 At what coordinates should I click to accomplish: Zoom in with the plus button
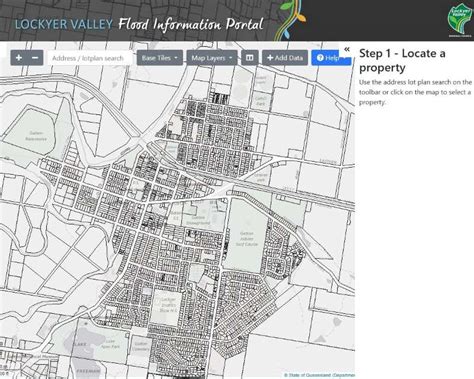[19, 58]
